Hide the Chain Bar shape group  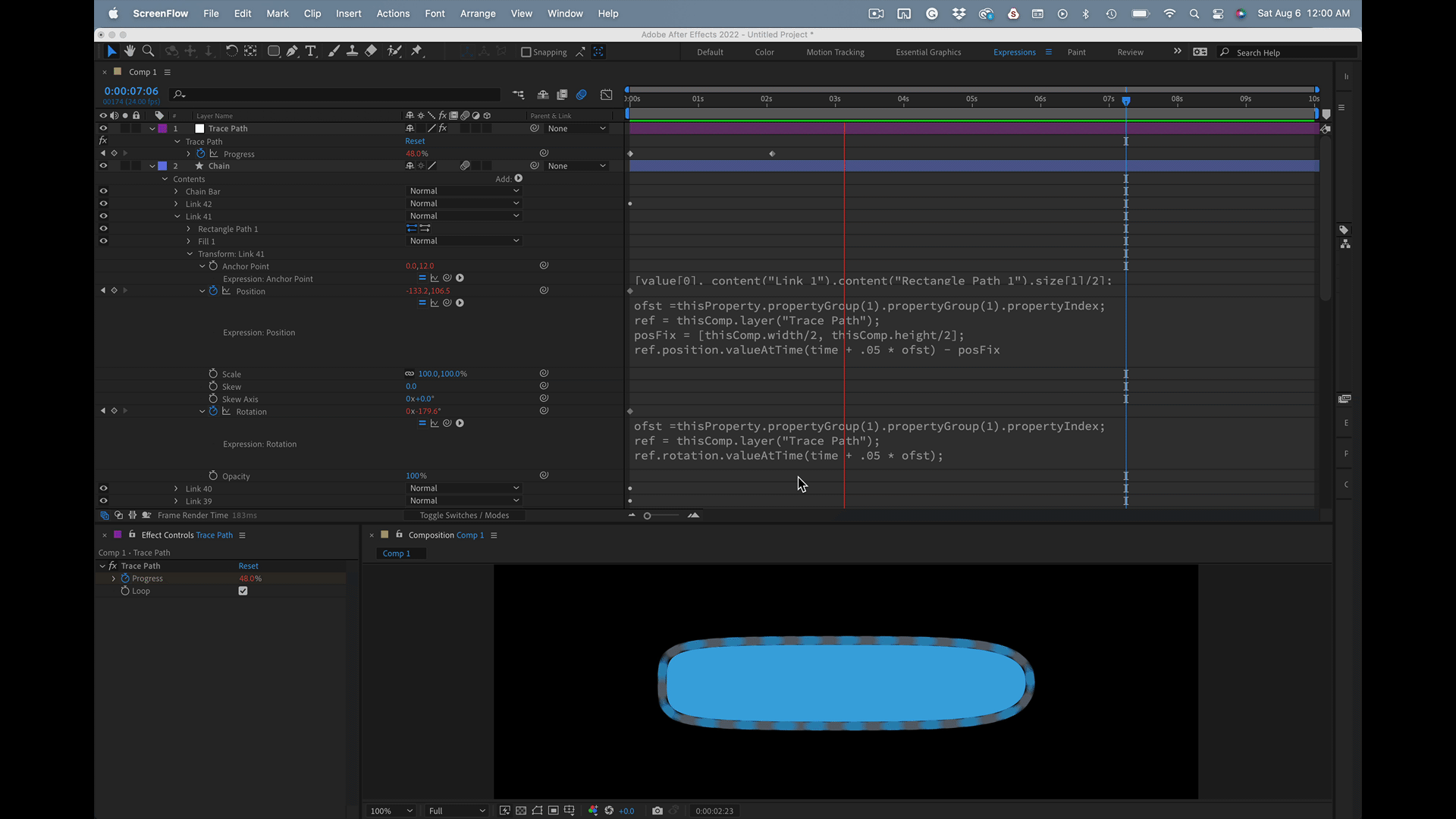pos(103,191)
